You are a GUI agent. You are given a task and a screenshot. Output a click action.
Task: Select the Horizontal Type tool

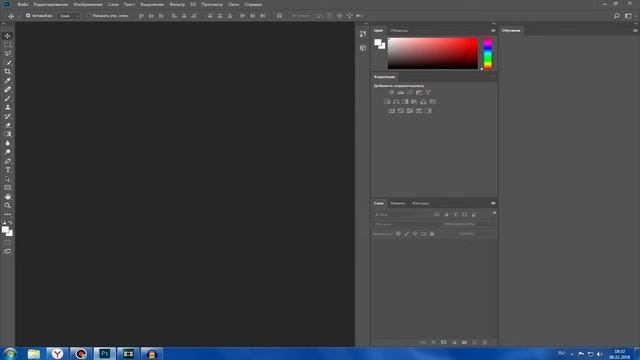click(7, 170)
